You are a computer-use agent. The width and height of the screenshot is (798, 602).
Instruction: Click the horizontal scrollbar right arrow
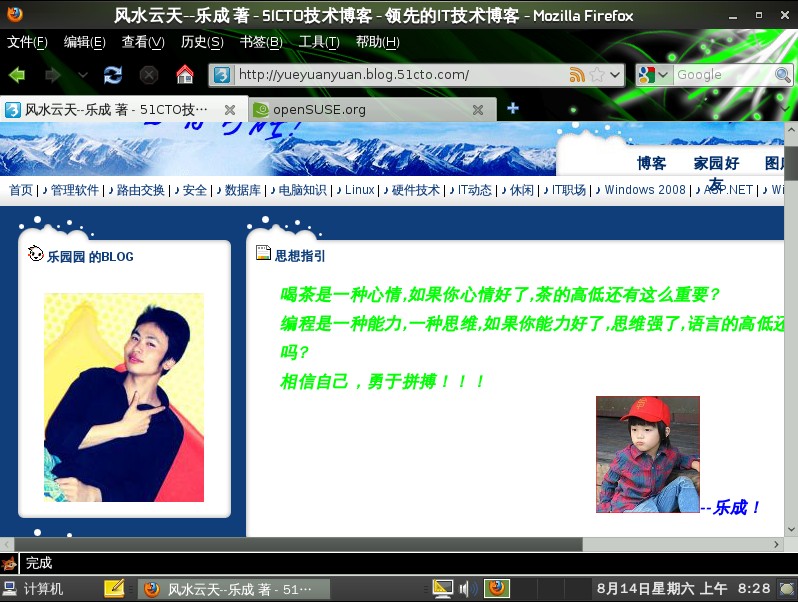[776, 544]
